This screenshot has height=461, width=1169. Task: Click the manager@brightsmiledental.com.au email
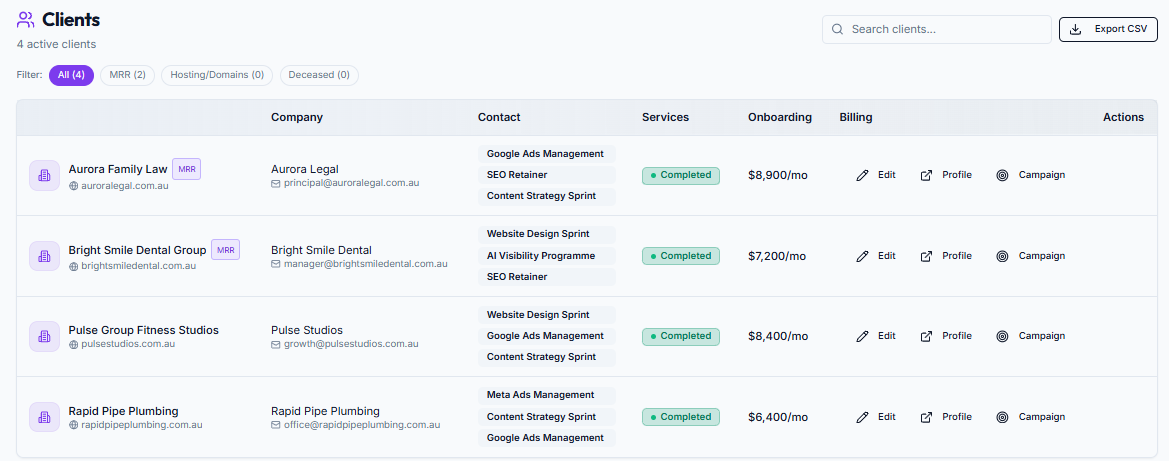coord(365,264)
